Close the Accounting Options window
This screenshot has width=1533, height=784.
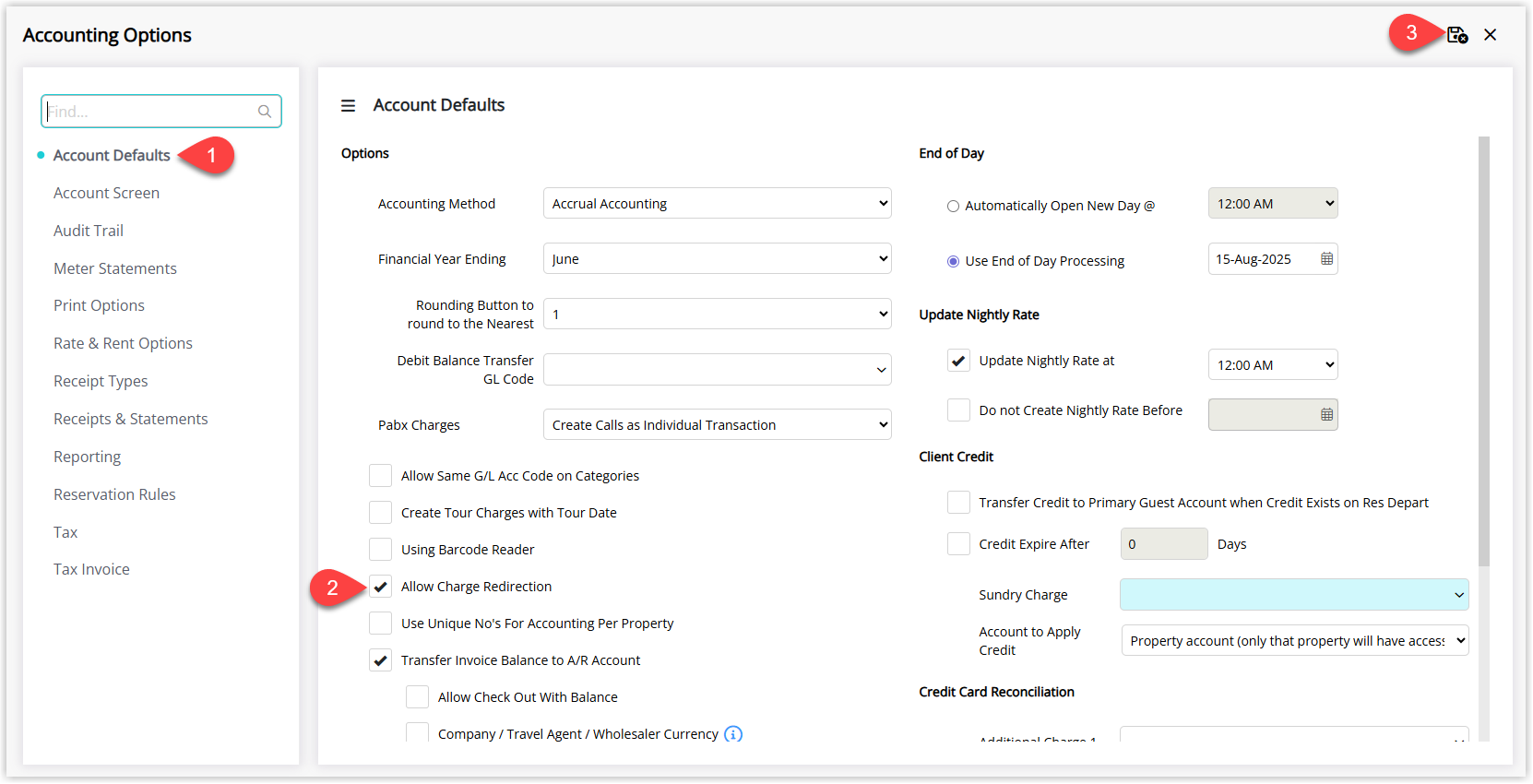coord(1490,35)
